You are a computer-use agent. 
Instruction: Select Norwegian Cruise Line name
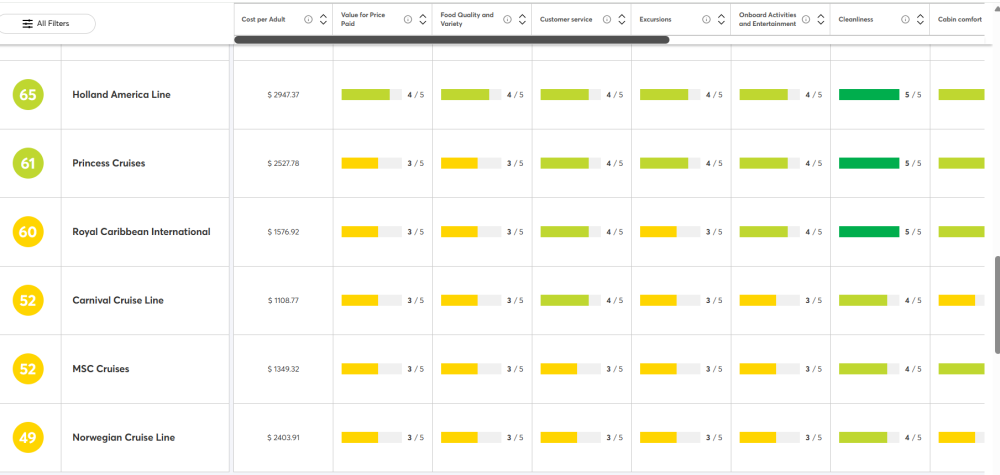point(124,438)
